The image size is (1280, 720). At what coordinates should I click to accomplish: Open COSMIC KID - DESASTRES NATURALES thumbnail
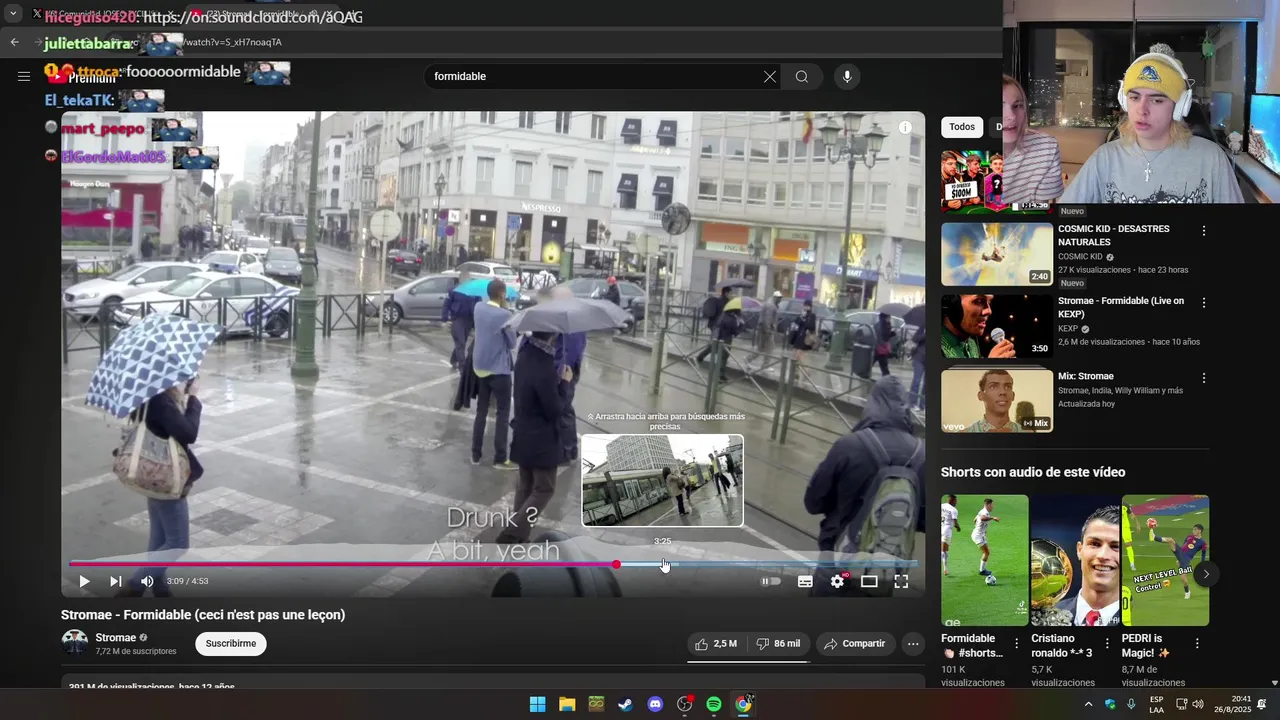tap(997, 254)
